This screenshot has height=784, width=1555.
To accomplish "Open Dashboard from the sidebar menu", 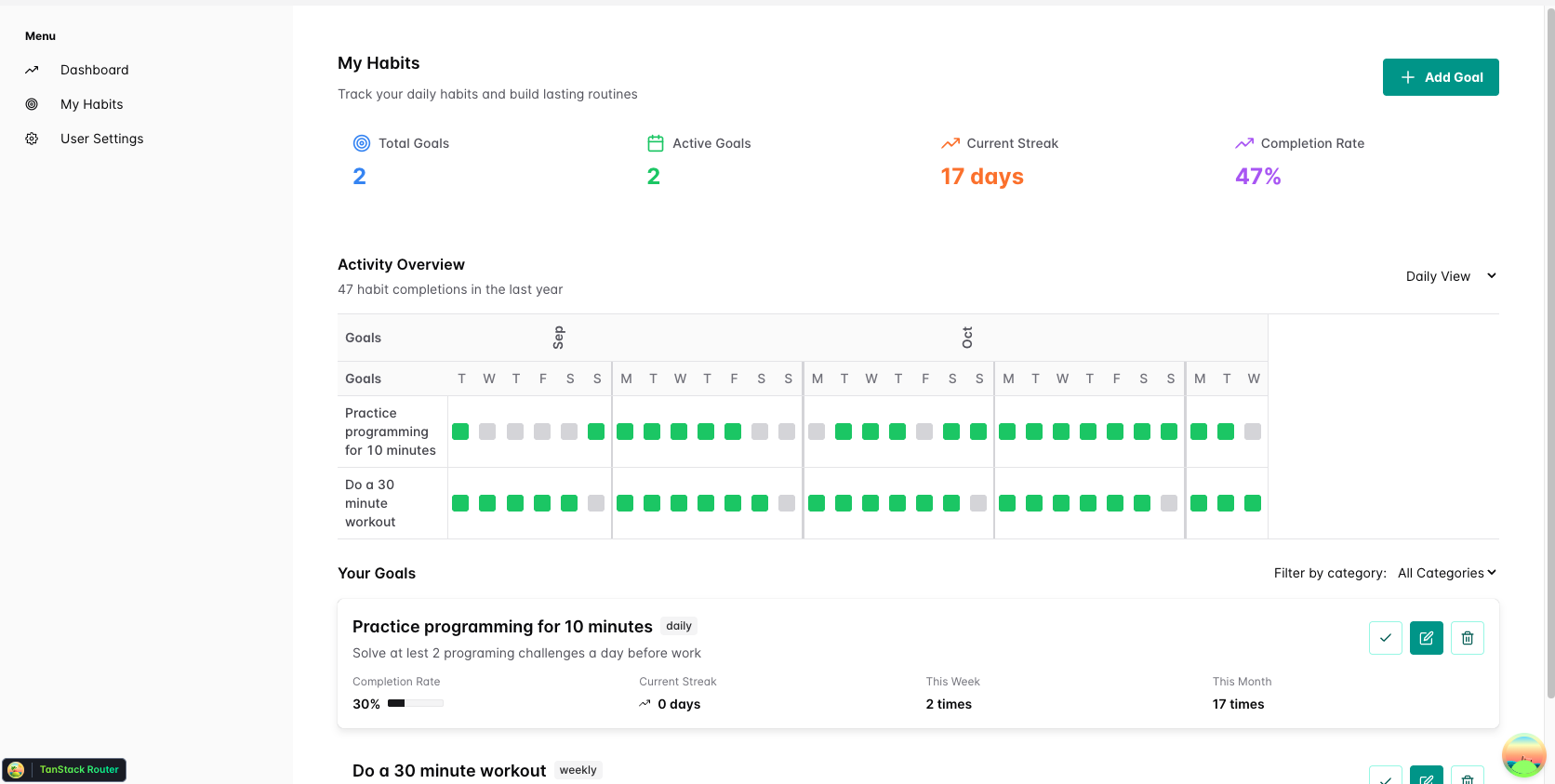I will (x=94, y=70).
